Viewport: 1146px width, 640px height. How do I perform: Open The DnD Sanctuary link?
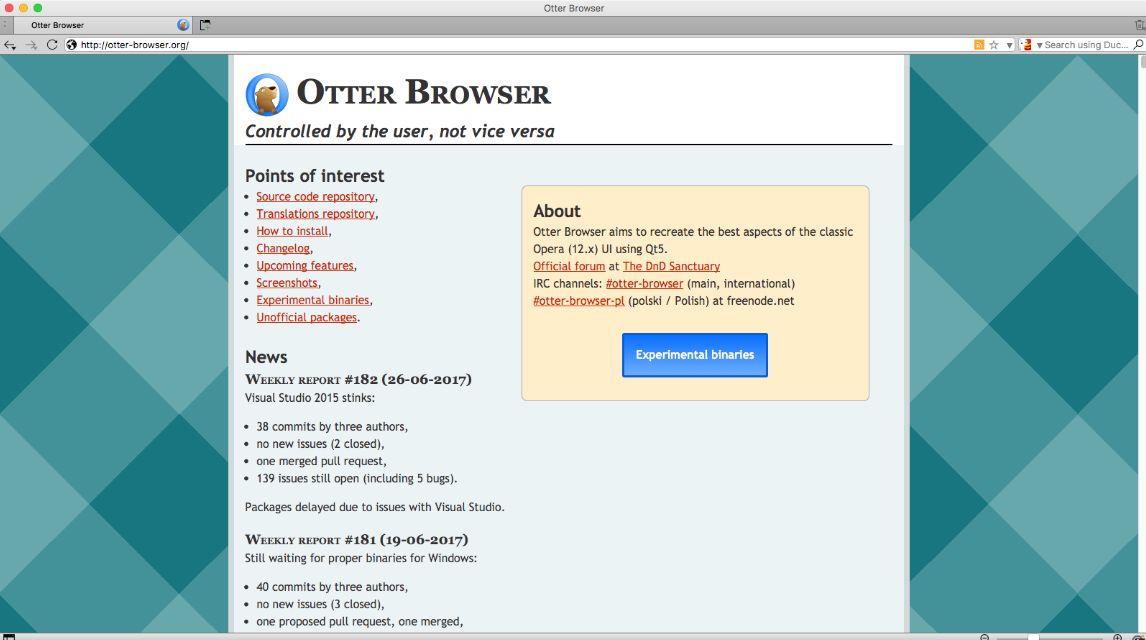click(671, 266)
